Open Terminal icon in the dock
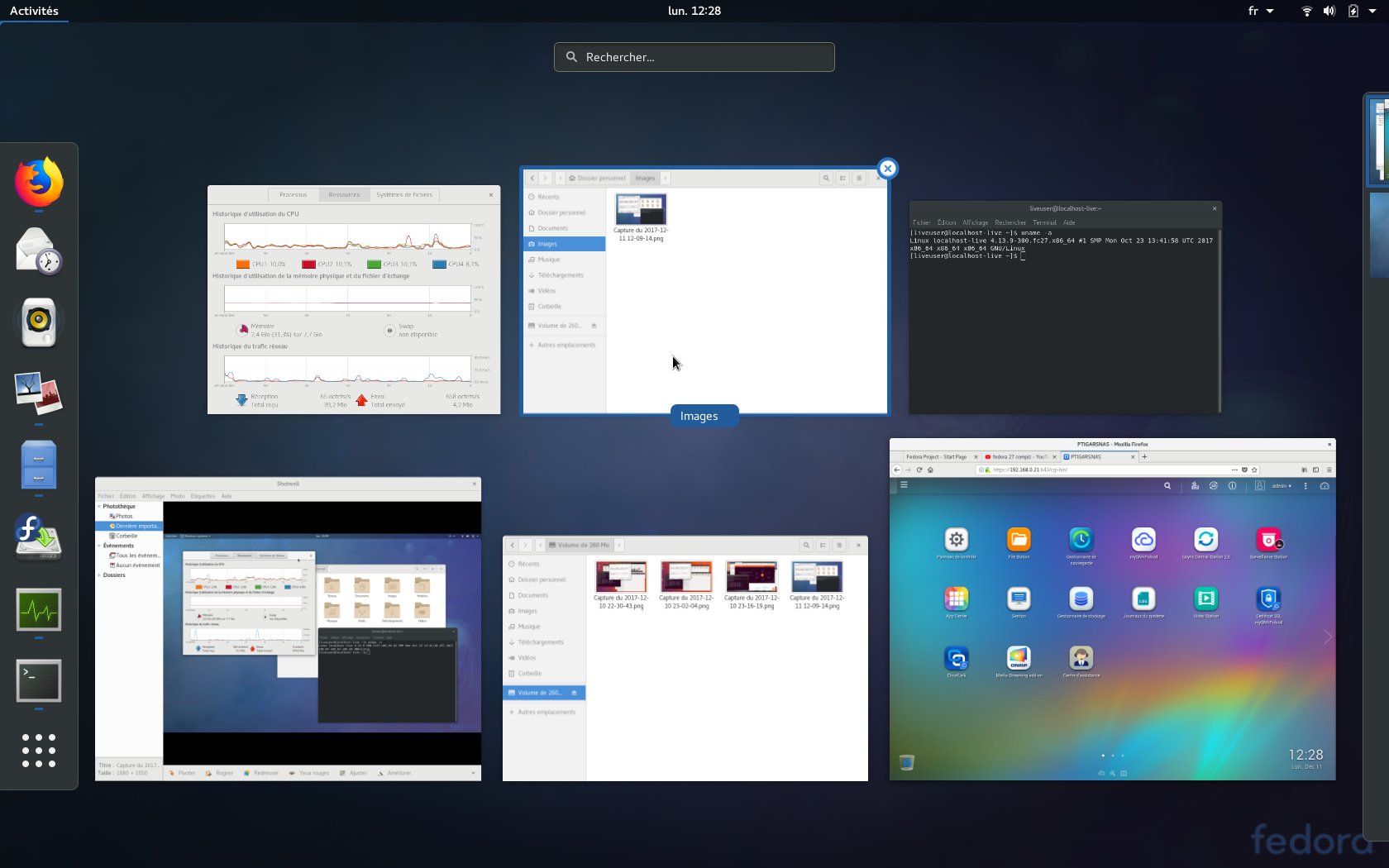The image size is (1389, 868). (39, 680)
